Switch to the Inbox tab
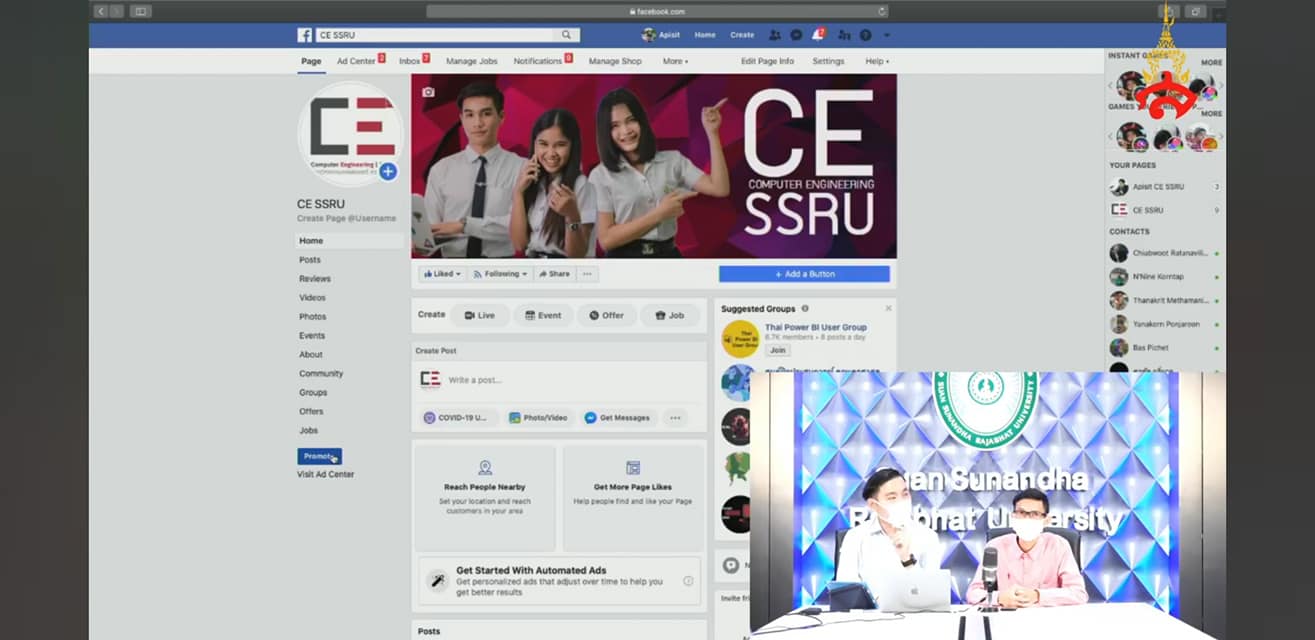 pyautogui.click(x=410, y=61)
